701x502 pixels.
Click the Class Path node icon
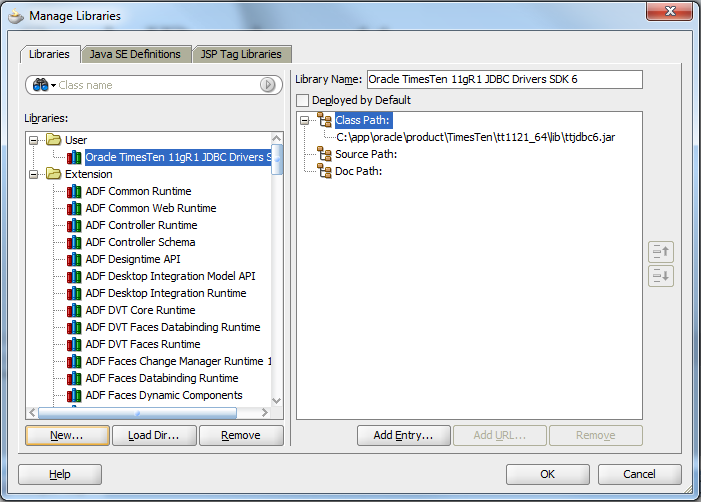tap(325, 120)
